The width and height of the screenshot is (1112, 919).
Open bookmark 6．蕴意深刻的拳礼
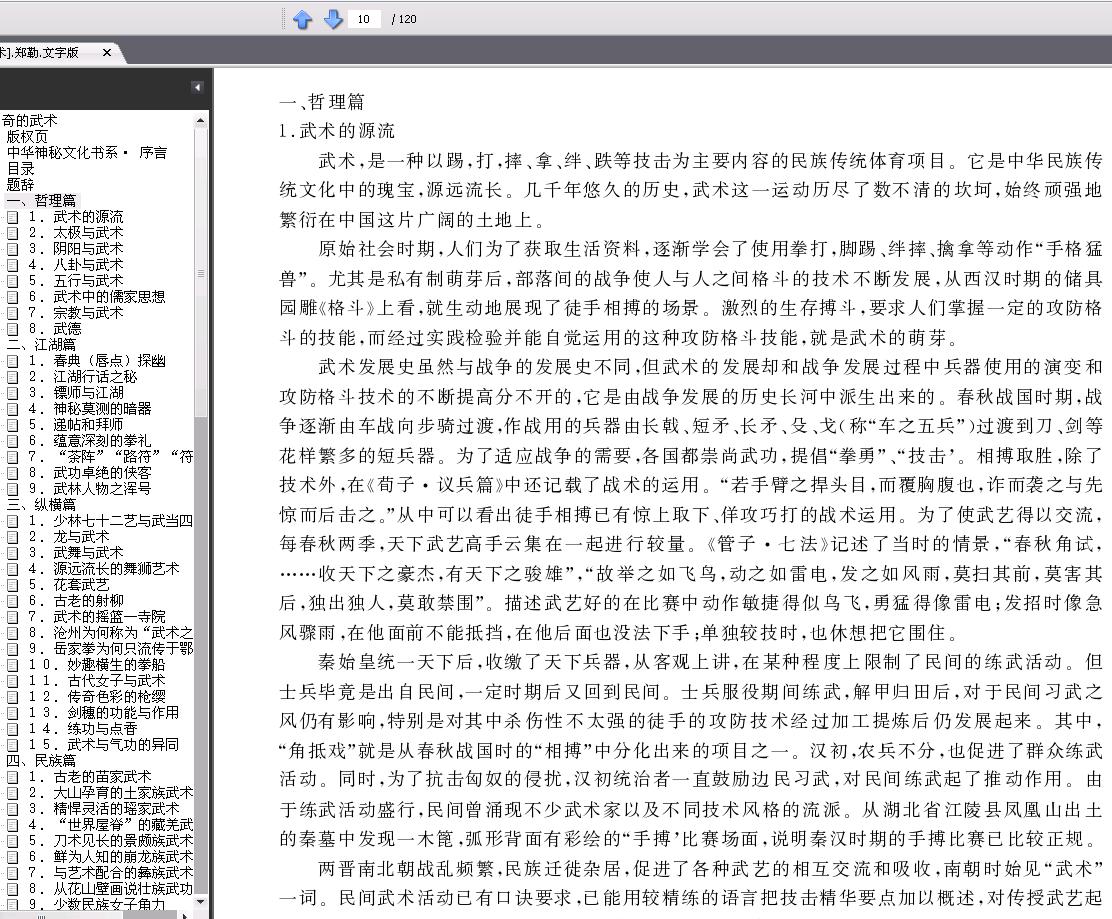tap(90, 441)
